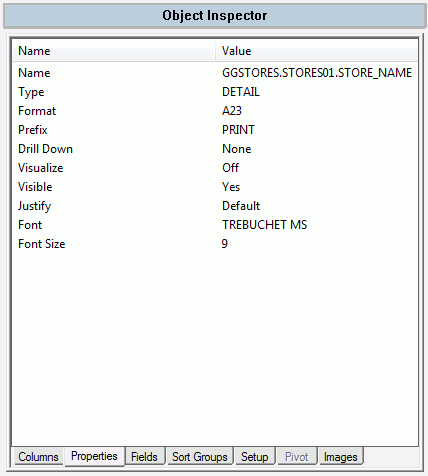Change the Drill Down value None

tap(236, 149)
